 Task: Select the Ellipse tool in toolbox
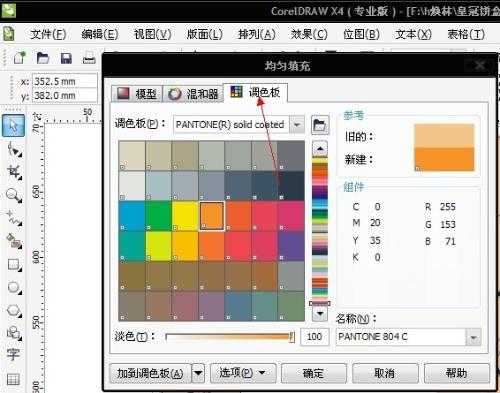pyautogui.click(x=14, y=287)
